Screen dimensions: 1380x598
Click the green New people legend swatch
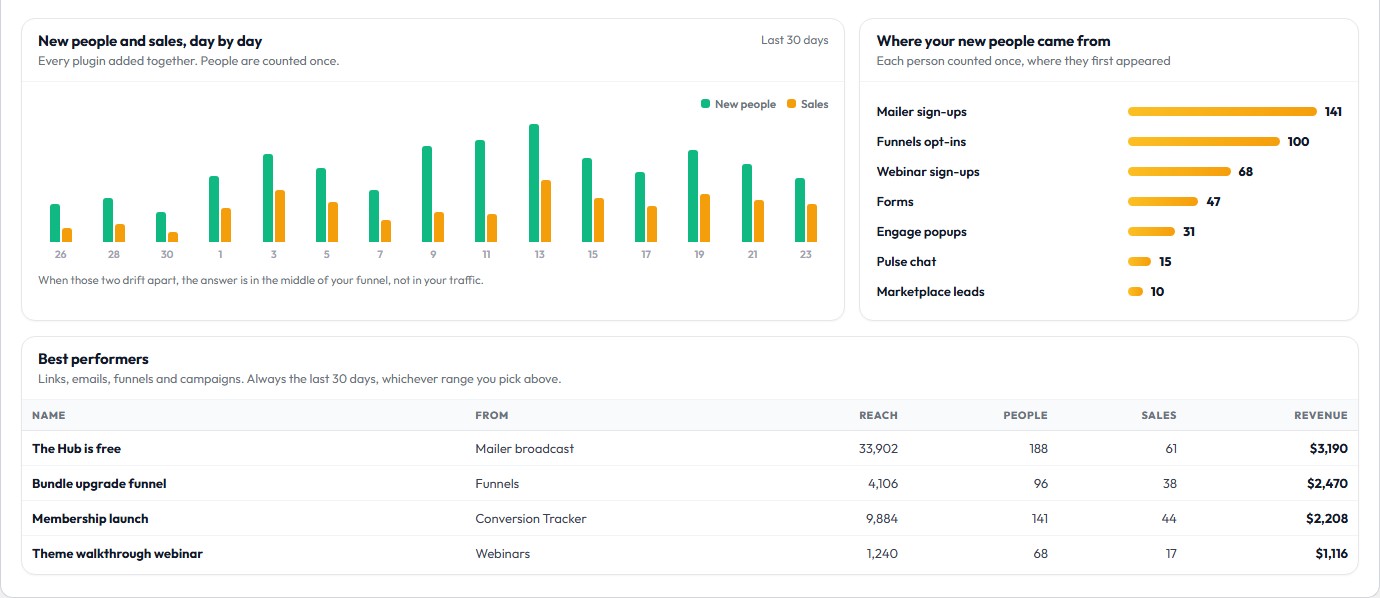[x=706, y=104]
